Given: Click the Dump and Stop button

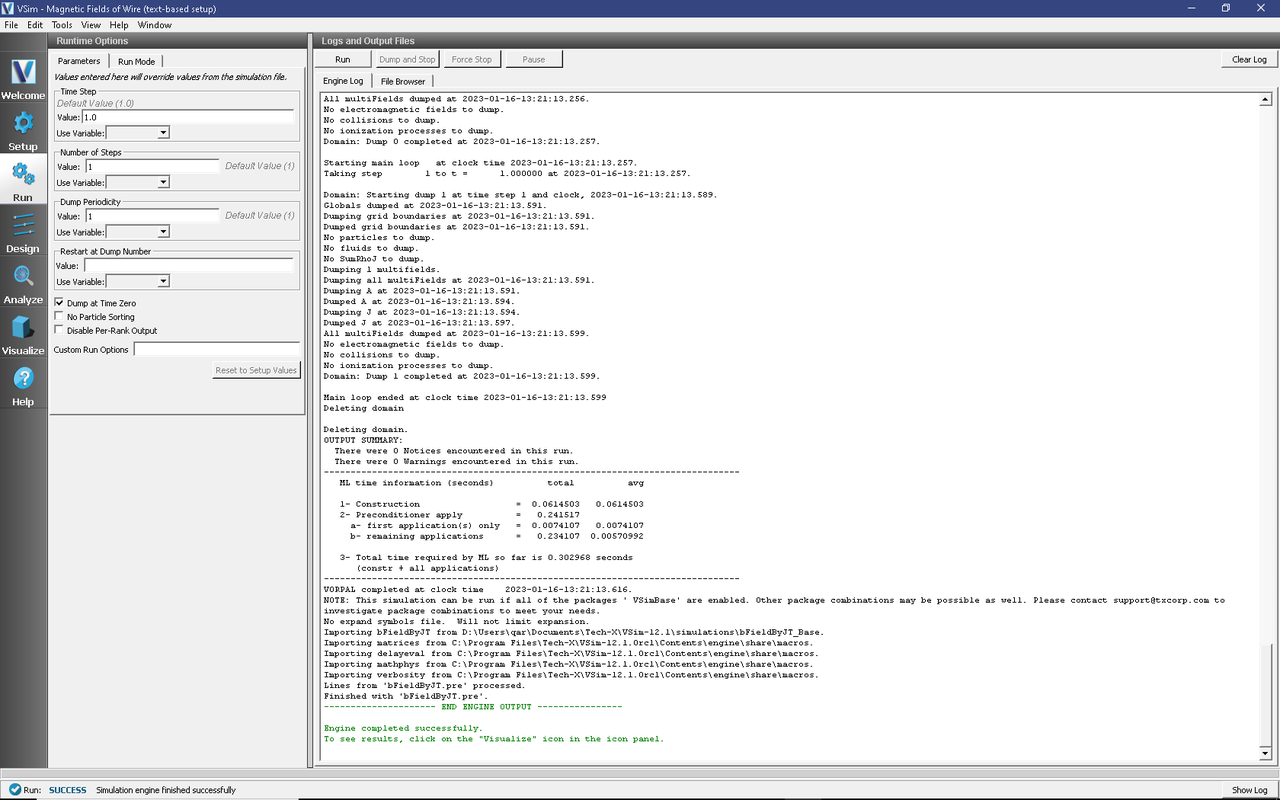Looking at the screenshot, I should click(407, 59).
